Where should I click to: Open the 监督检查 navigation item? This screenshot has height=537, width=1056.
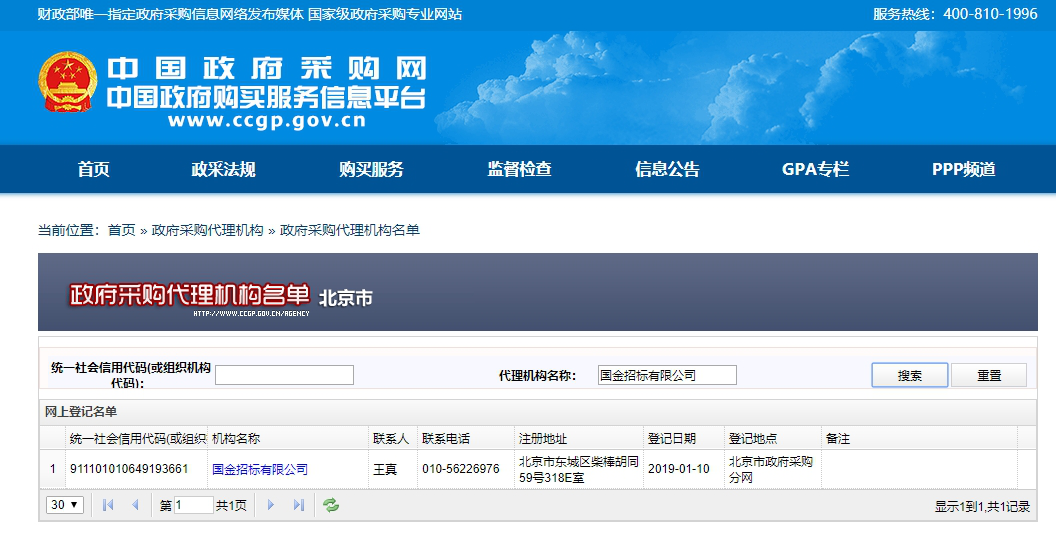[x=519, y=169]
